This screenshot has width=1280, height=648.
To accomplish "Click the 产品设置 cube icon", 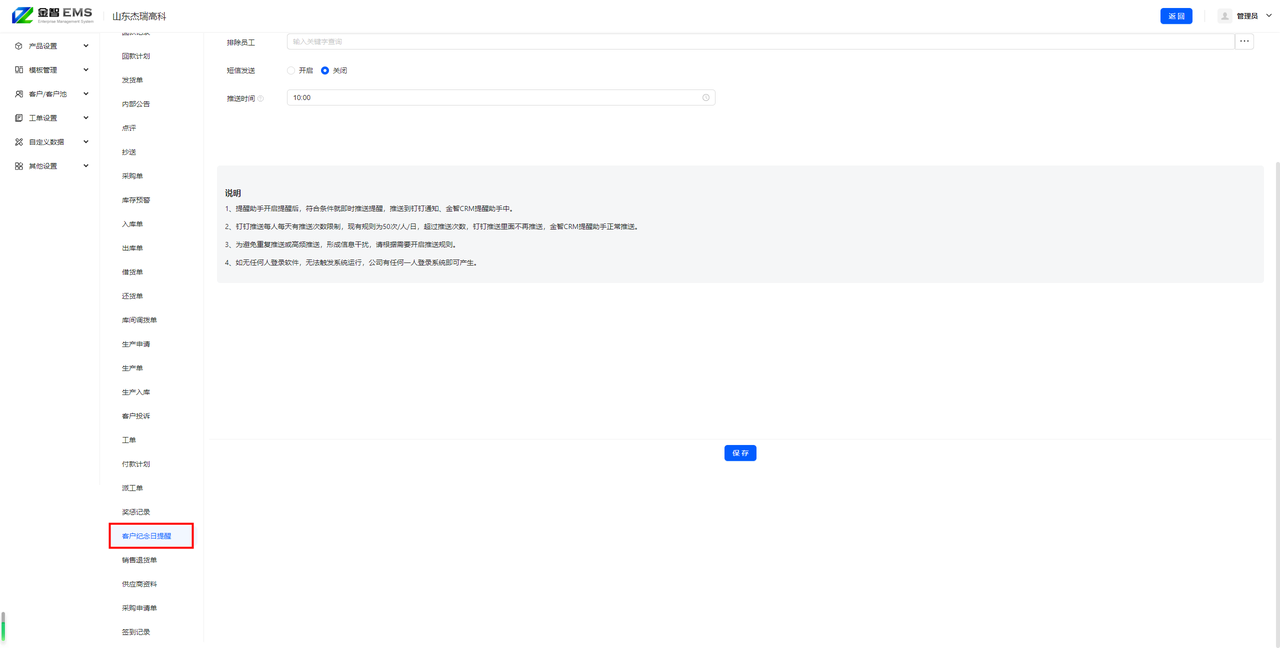I will point(19,46).
